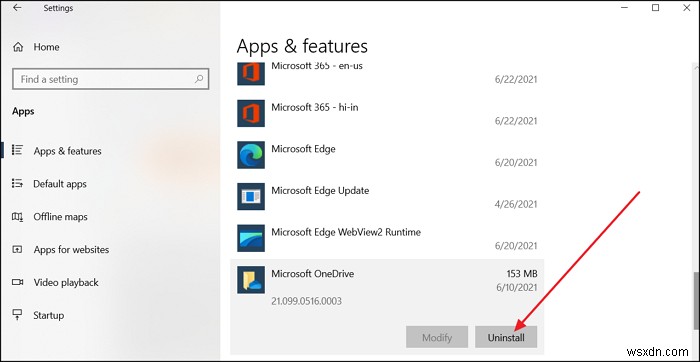
Task: Click the 153 MB size value
Action: pyautogui.click(x=522, y=274)
